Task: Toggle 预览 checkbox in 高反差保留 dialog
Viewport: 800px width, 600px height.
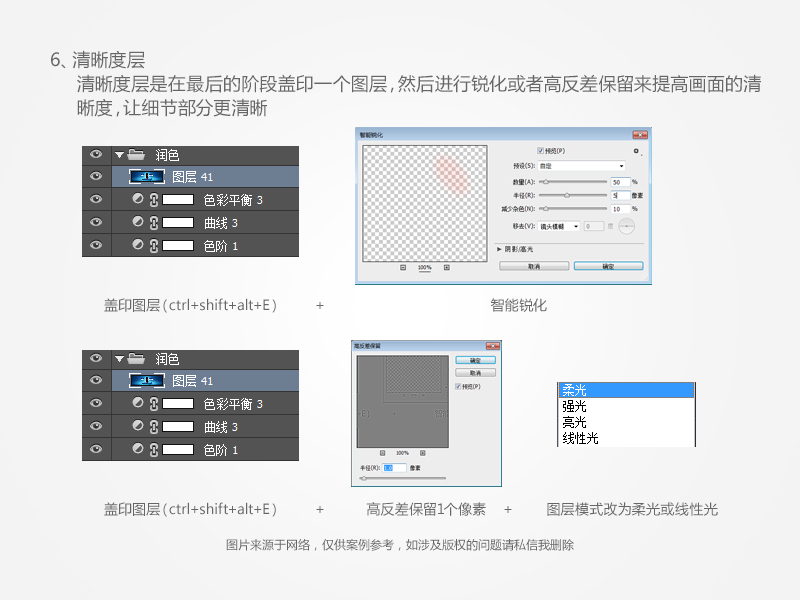Action: (458, 387)
